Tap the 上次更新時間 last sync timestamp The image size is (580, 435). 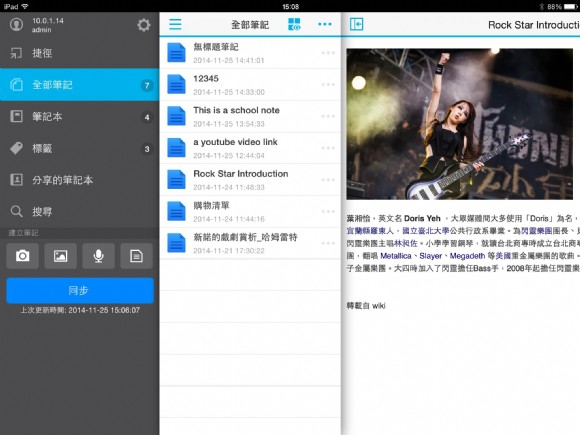tap(80, 310)
